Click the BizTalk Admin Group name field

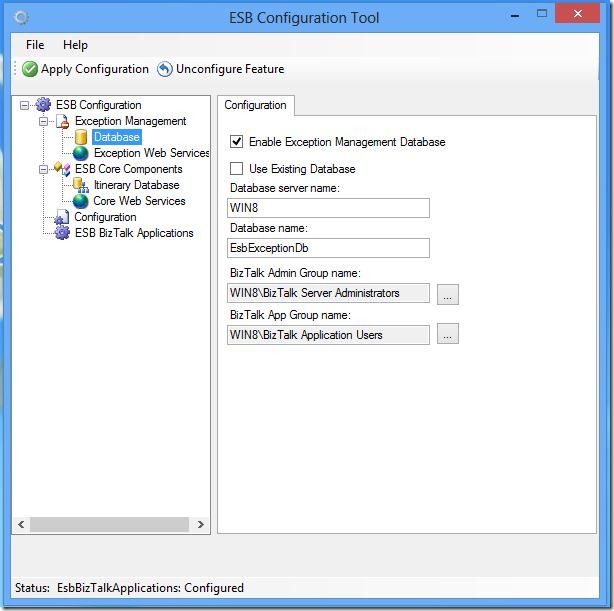coord(328,293)
